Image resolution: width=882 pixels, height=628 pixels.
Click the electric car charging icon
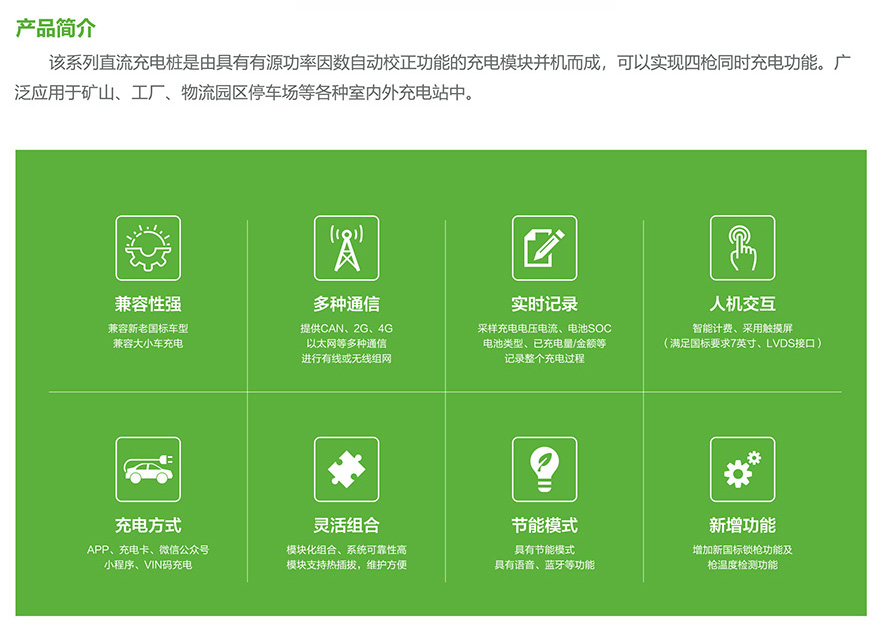148,469
